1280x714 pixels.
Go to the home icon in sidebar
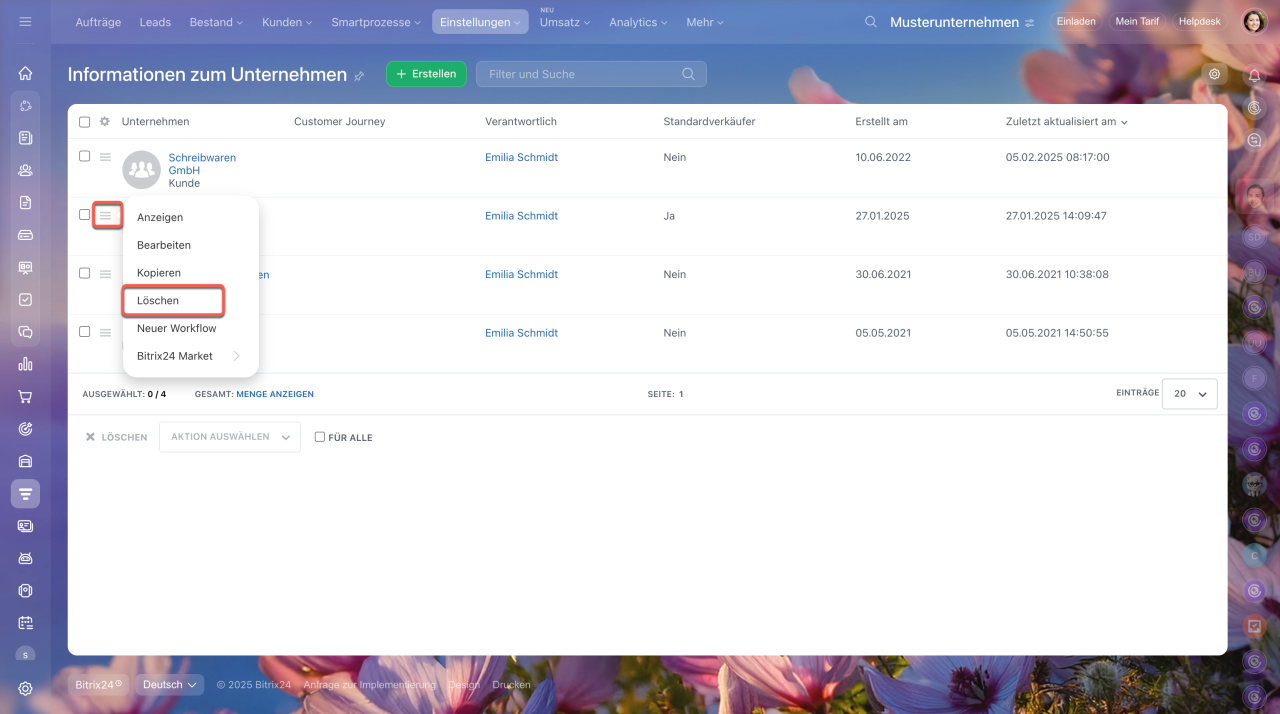click(x=25, y=73)
